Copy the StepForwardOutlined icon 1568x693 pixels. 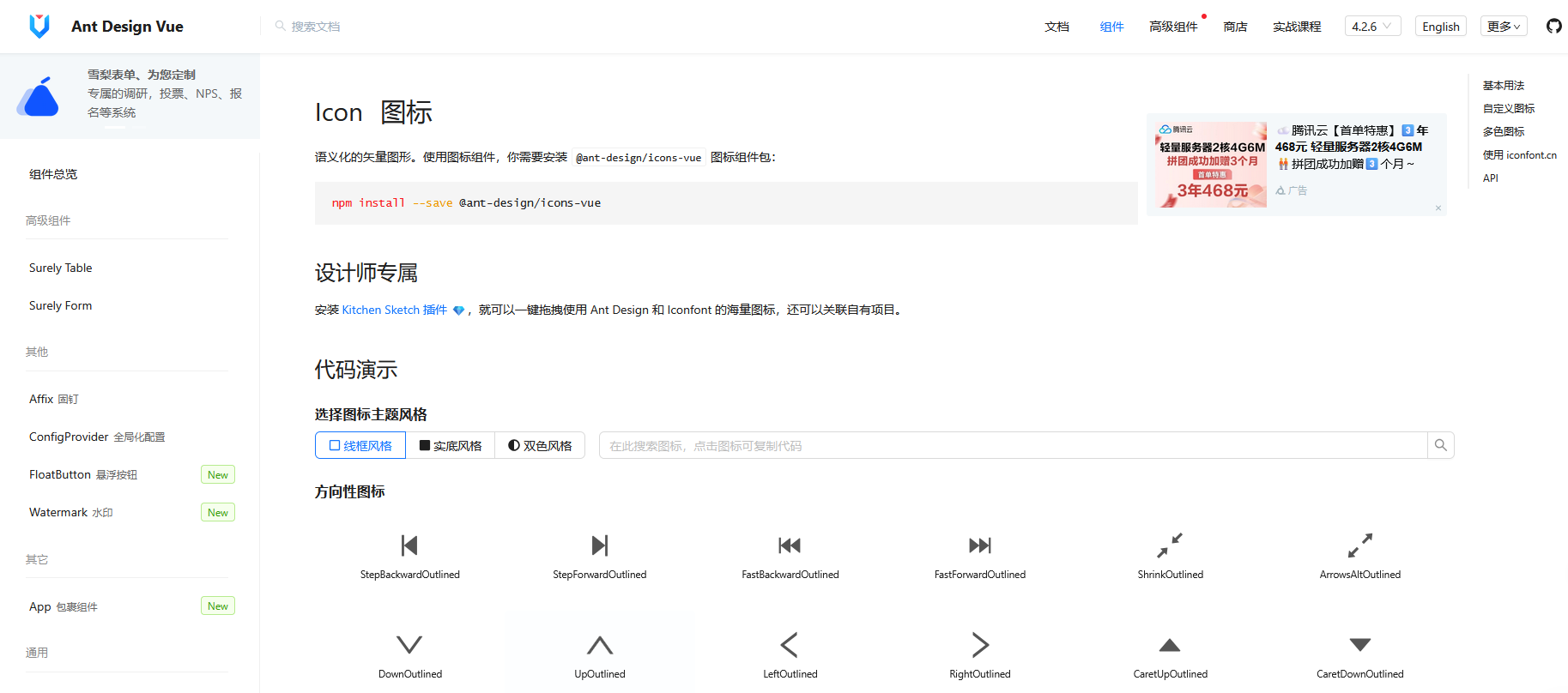coord(599,546)
